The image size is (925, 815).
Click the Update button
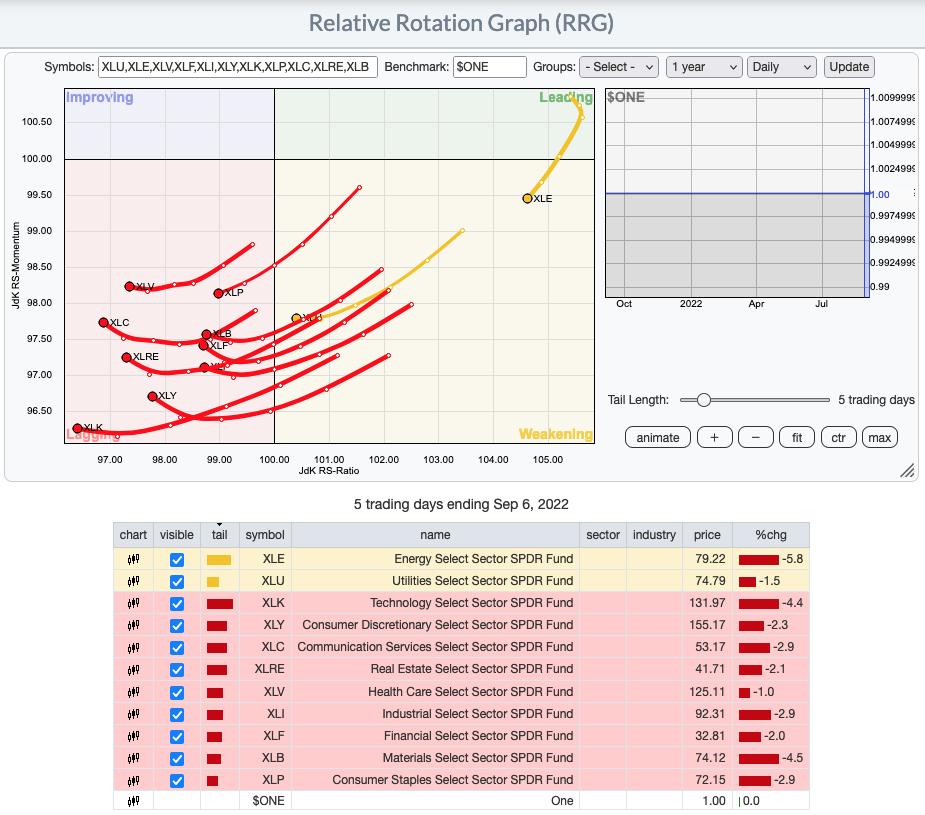(x=849, y=67)
